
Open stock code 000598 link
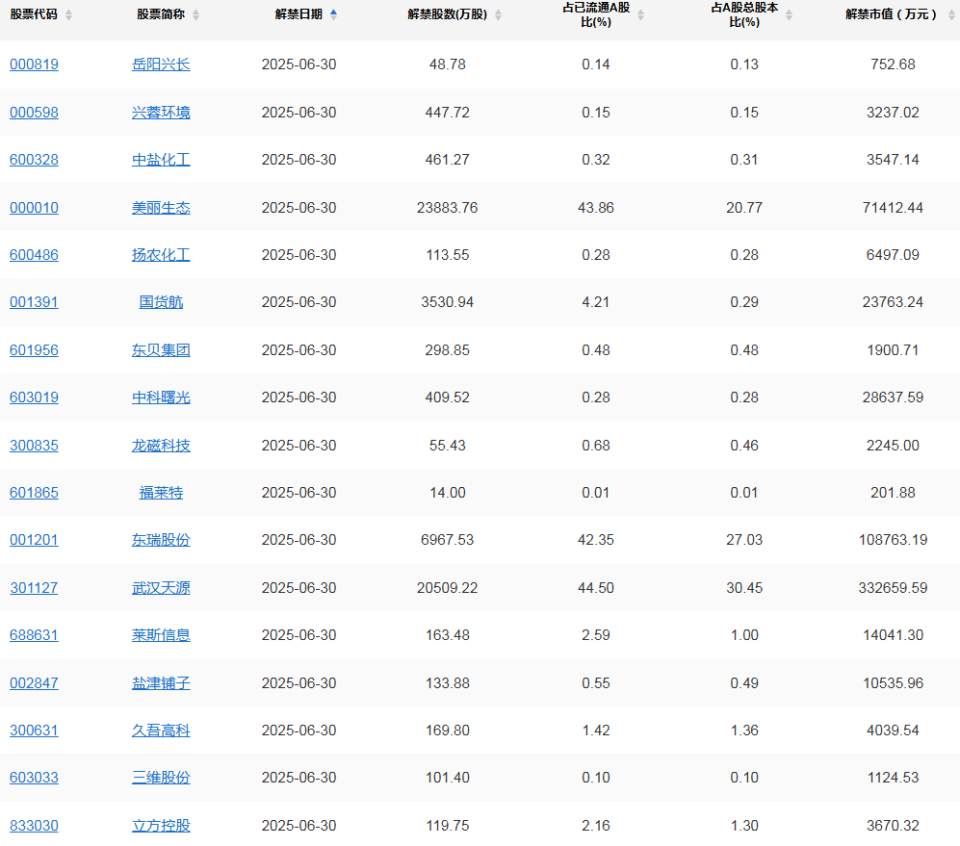[34, 113]
